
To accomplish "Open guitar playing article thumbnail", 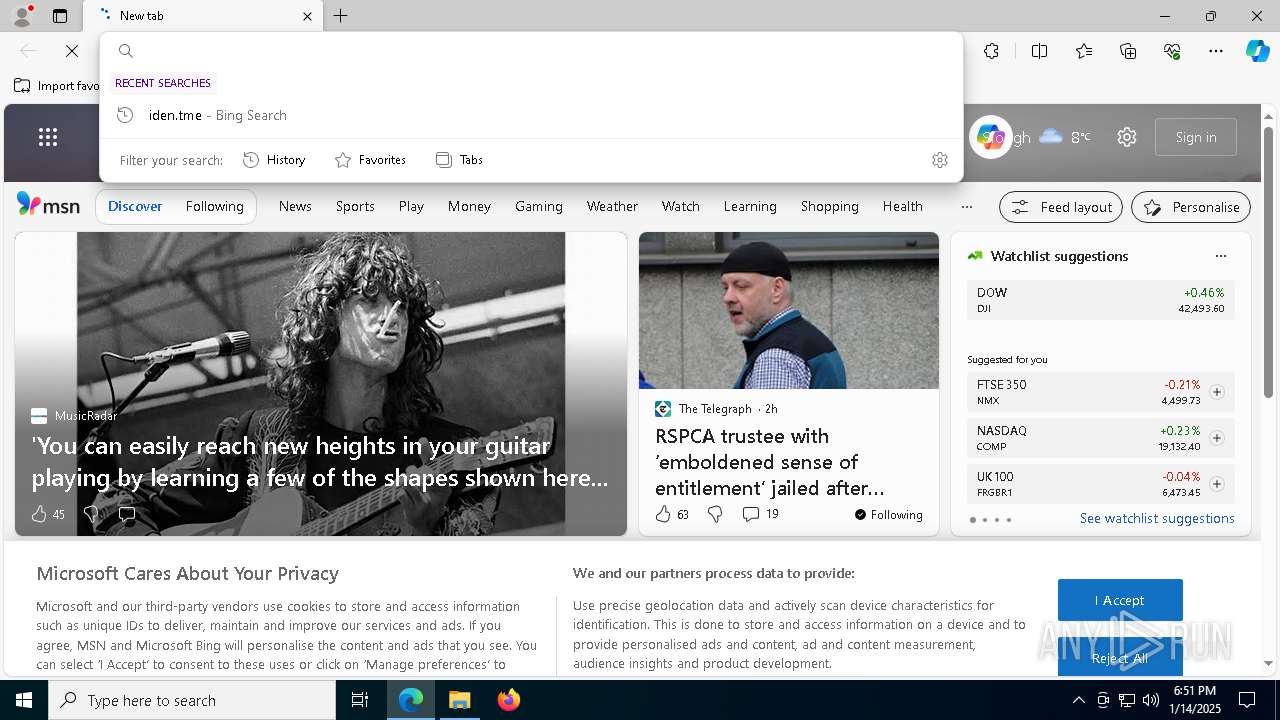I will point(320,384).
